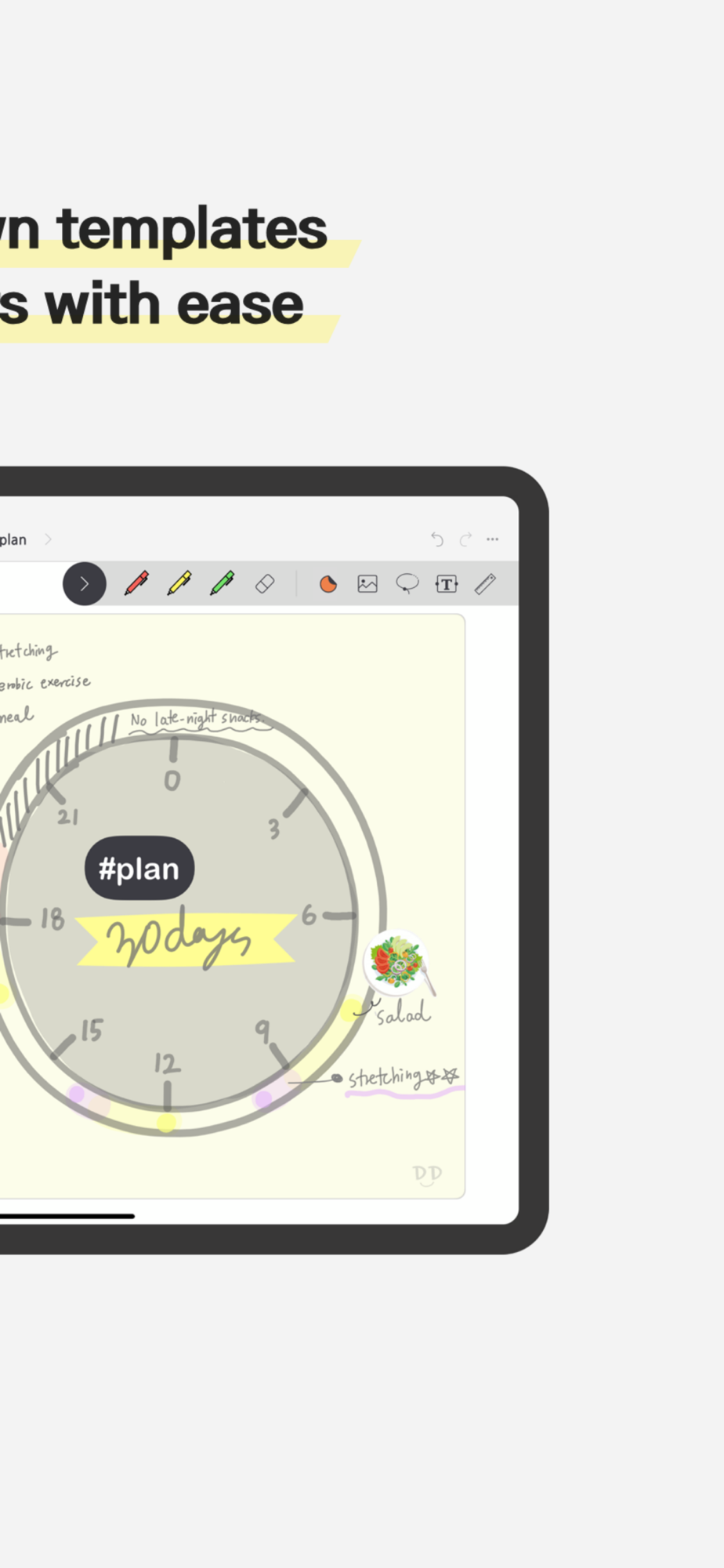This screenshot has height=1568, width=724.
Task: Click the number 15 on the clock
Action: click(92, 1030)
